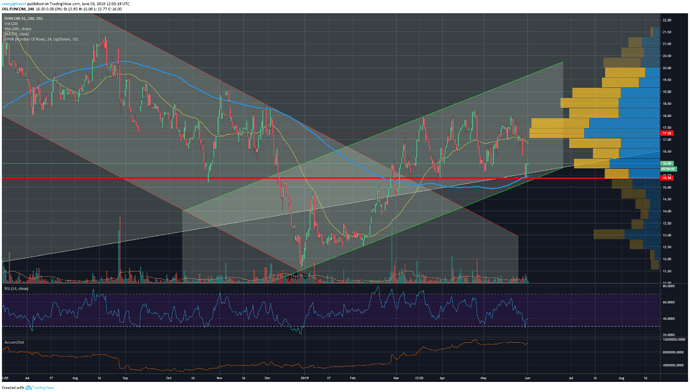This screenshot has height=392, width=690.
Task: Click the green current price label
Action: coord(667,163)
